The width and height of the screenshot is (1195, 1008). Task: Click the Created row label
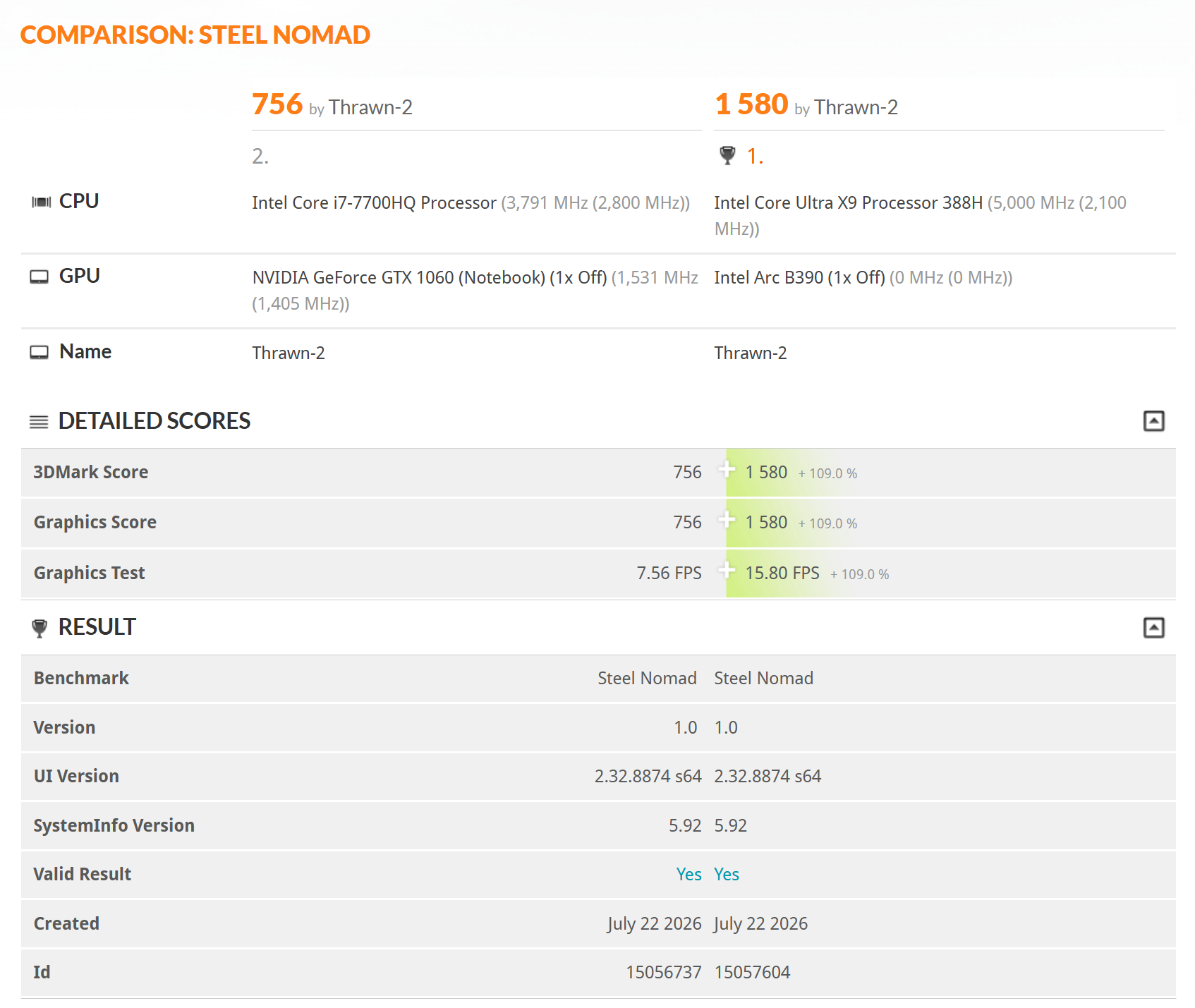pyautogui.click(x=66, y=924)
